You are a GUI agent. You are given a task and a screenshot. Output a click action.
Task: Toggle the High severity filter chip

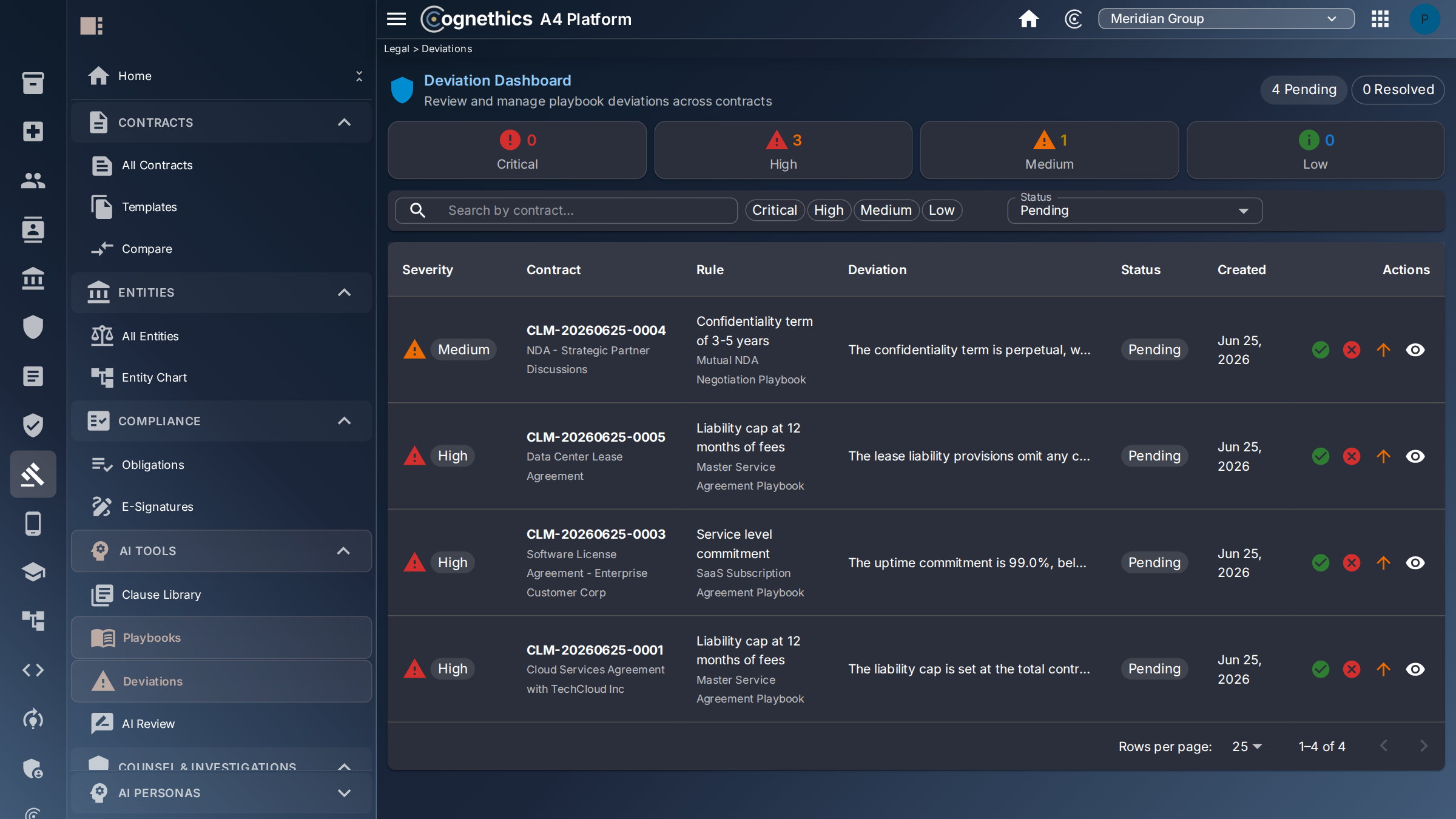pos(829,210)
